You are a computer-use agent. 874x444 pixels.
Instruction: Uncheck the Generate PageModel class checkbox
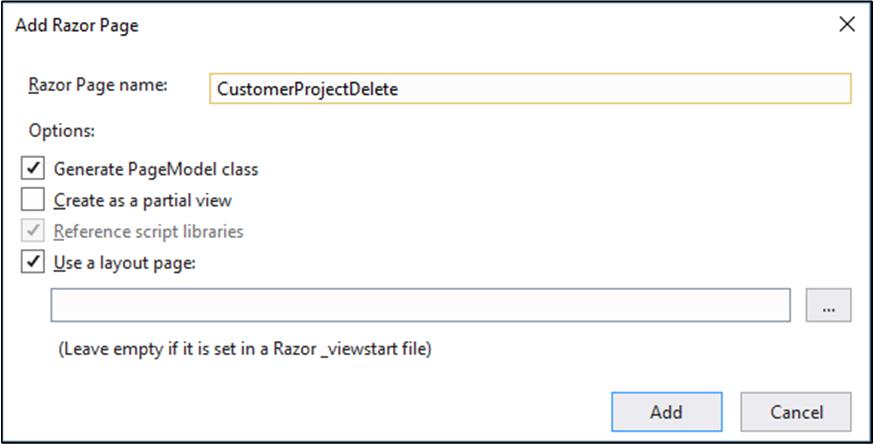point(33,168)
